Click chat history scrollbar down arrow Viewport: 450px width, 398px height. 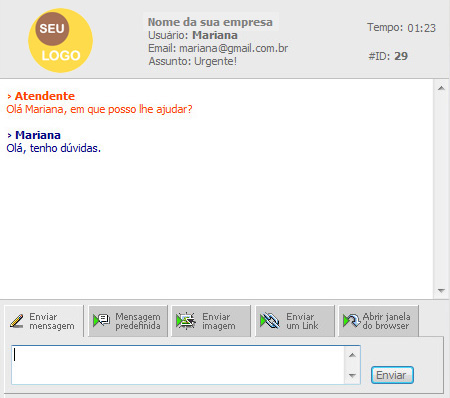[x=441, y=291]
